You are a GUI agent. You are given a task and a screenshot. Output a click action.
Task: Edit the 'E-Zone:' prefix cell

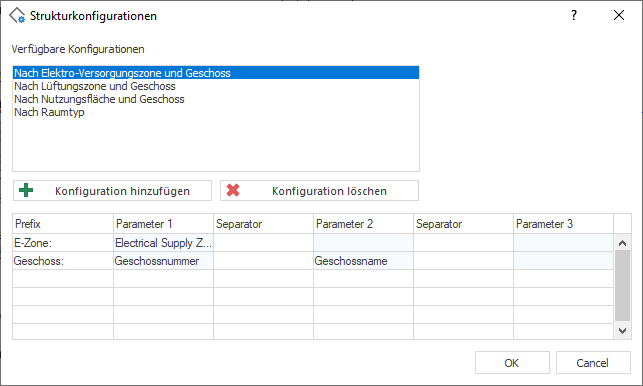[x=63, y=243]
